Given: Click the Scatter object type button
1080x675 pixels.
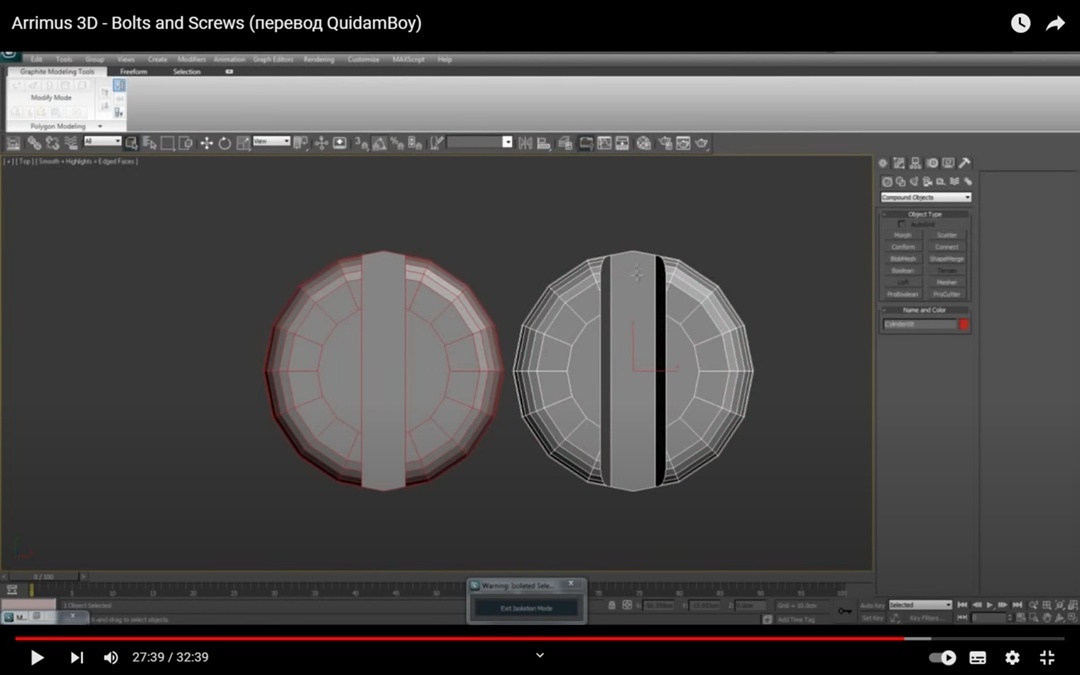Looking at the screenshot, I should (x=947, y=236).
